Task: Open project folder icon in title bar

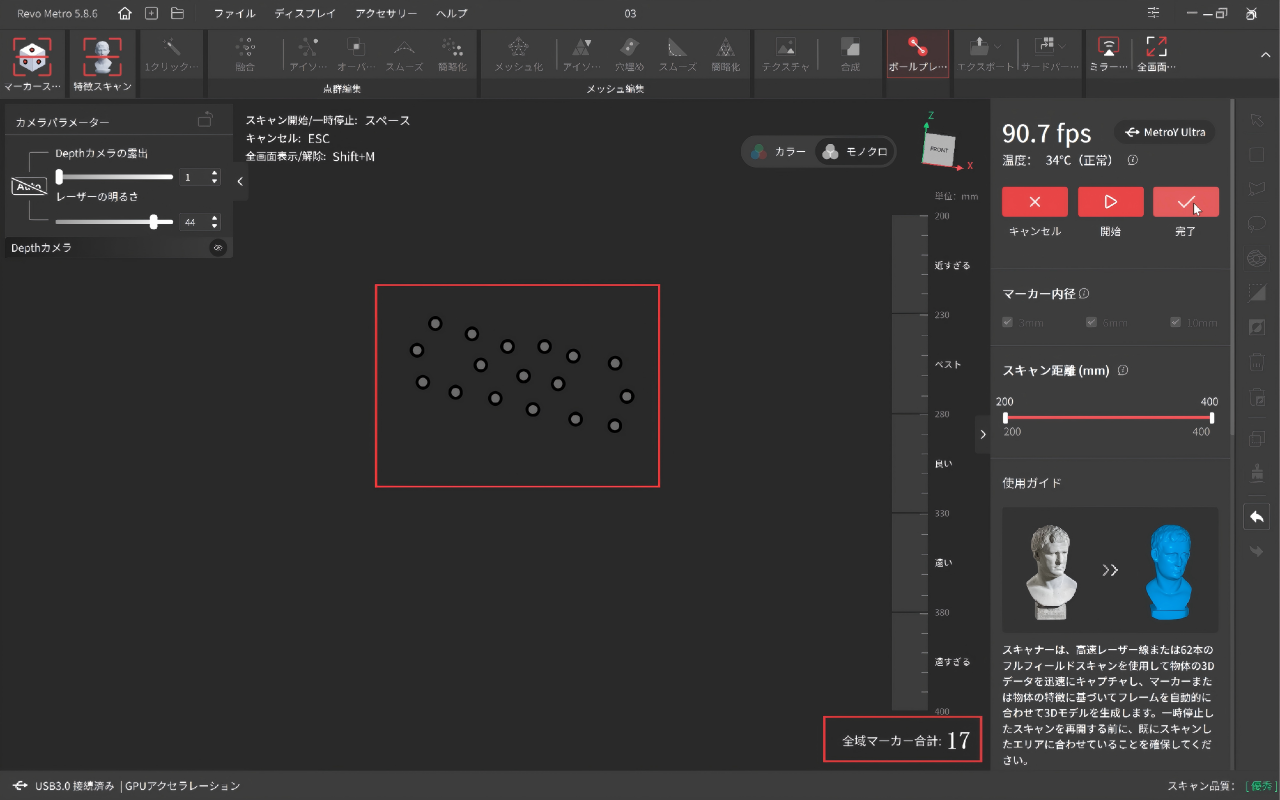Action: click(177, 14)
